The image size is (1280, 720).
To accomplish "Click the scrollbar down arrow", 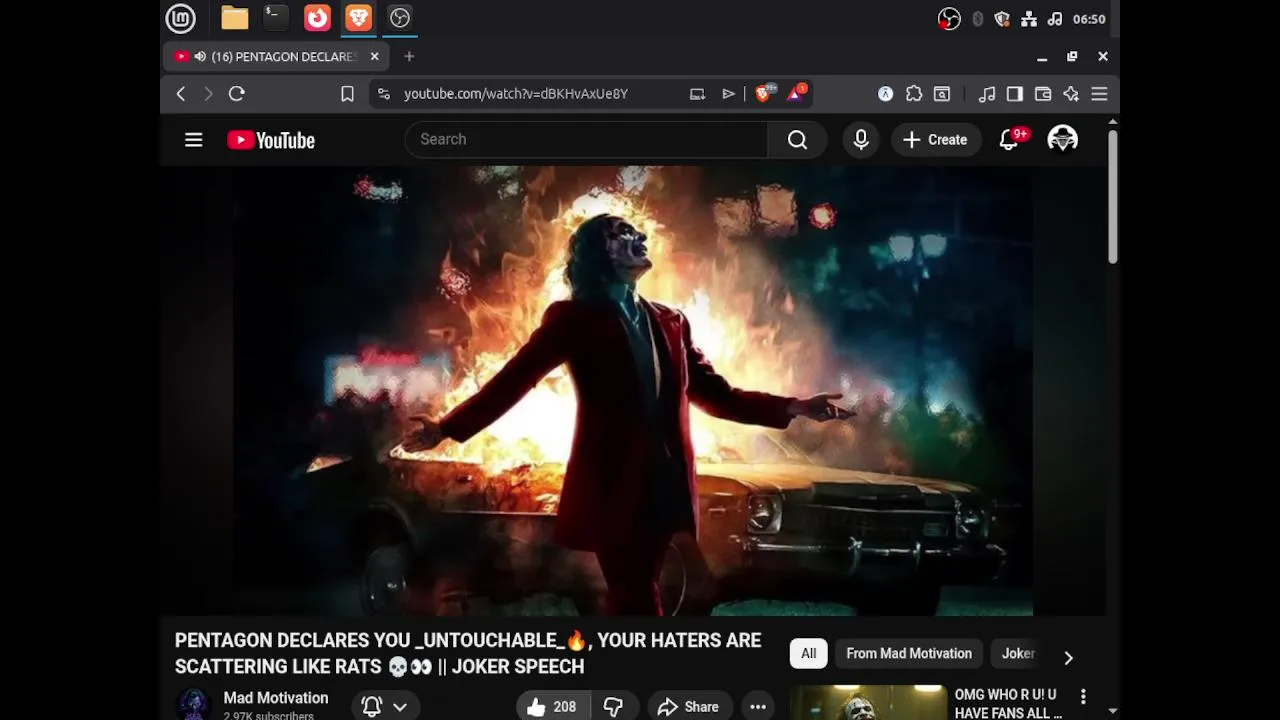I will tap(1112, 711).
